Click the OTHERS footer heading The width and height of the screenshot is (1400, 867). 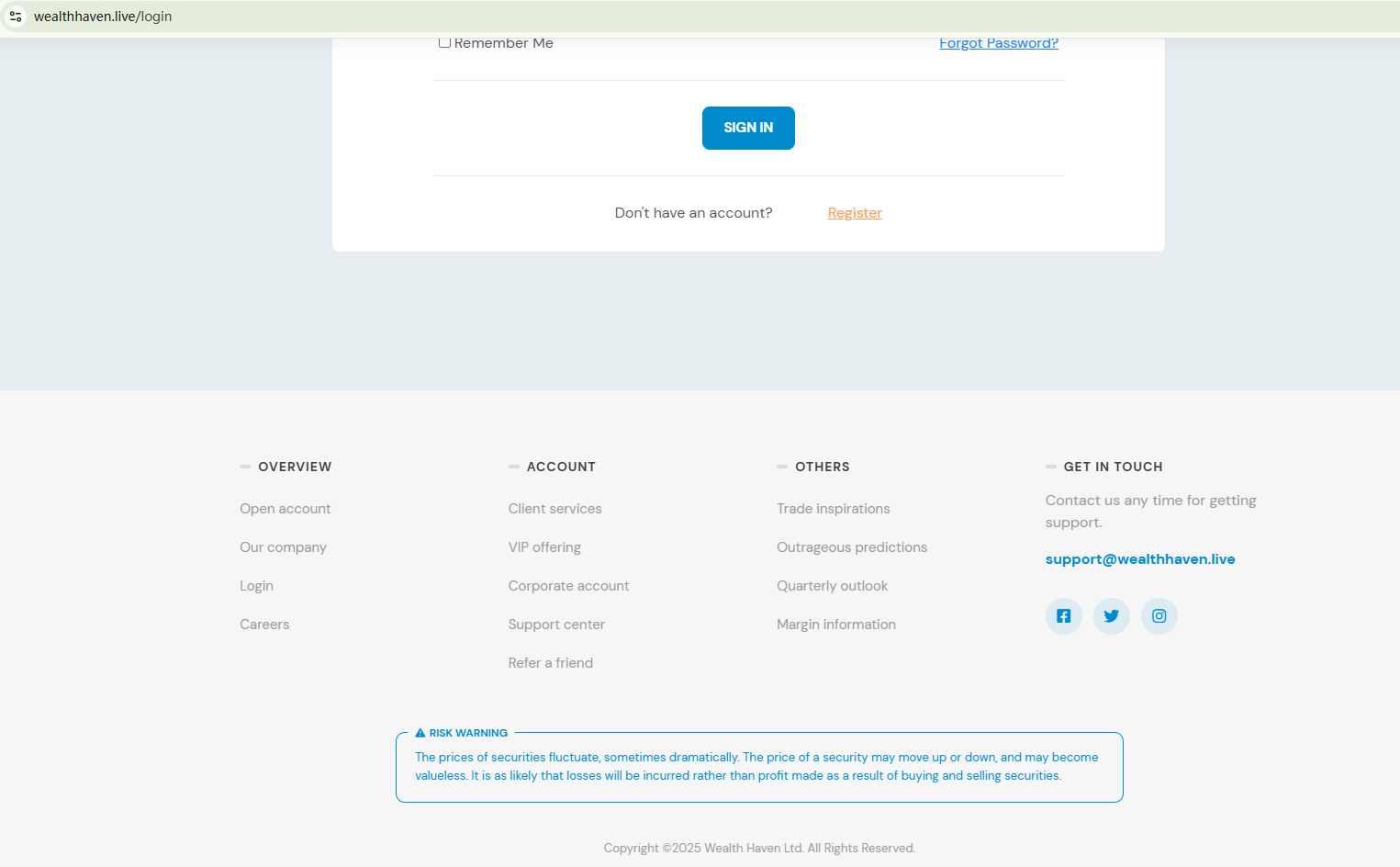[823, 467]
